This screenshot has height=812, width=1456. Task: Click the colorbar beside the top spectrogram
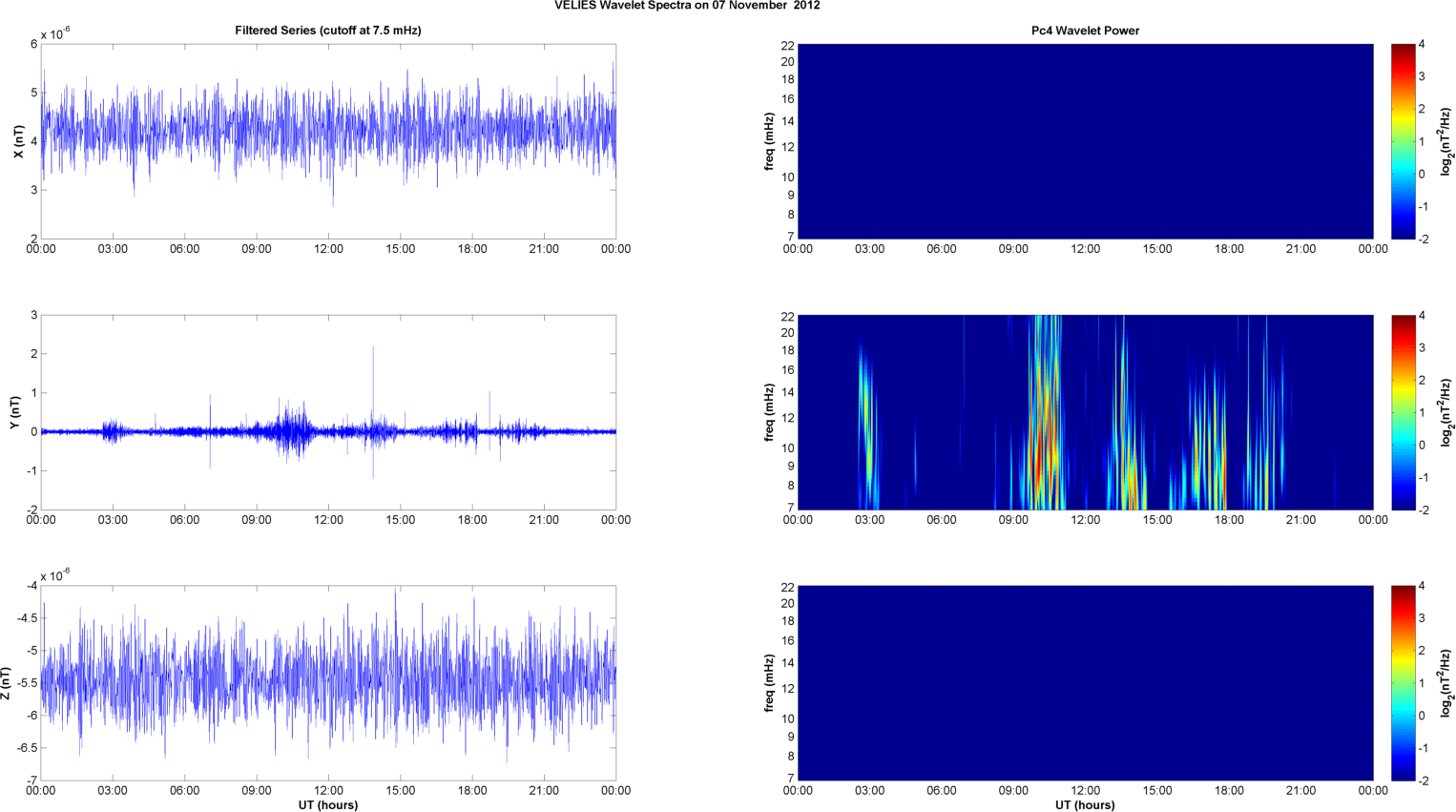point(1403,141)
